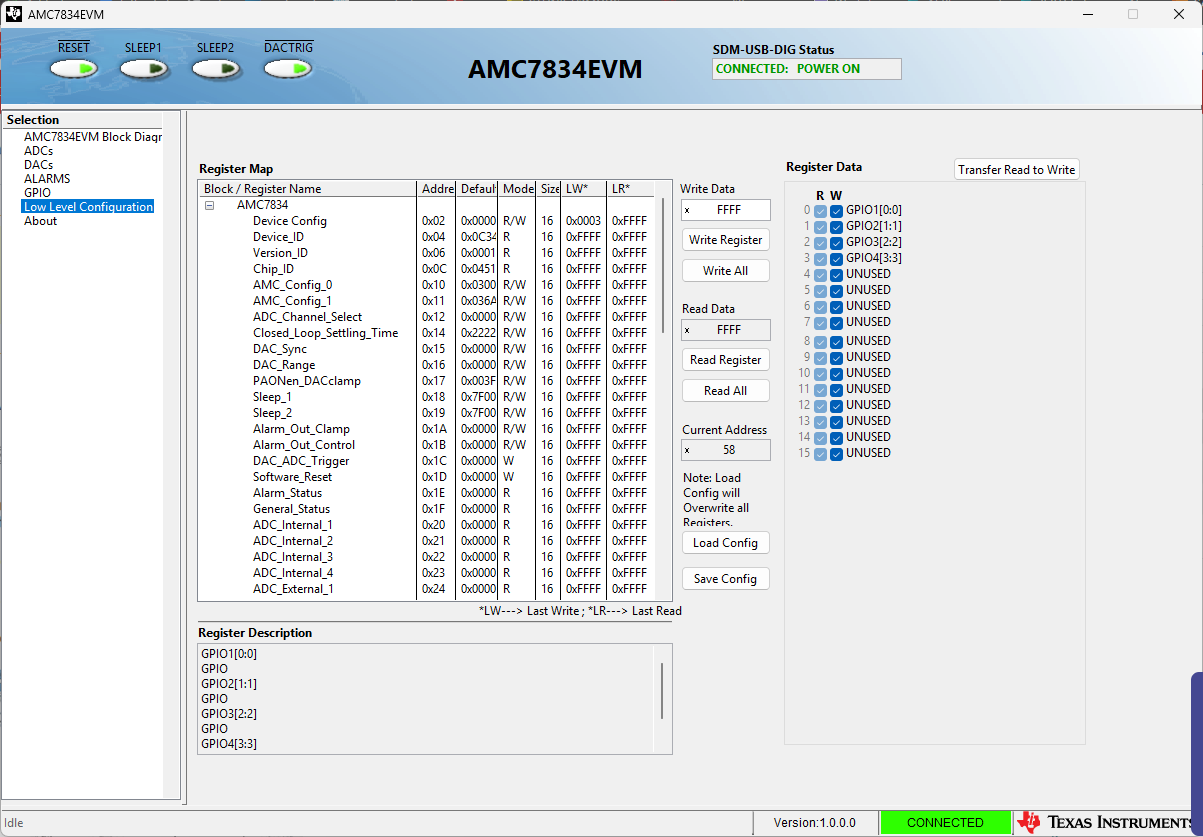Click Transfer Read to Write button
The image size is (1203, 837).
pos(1017,170)
